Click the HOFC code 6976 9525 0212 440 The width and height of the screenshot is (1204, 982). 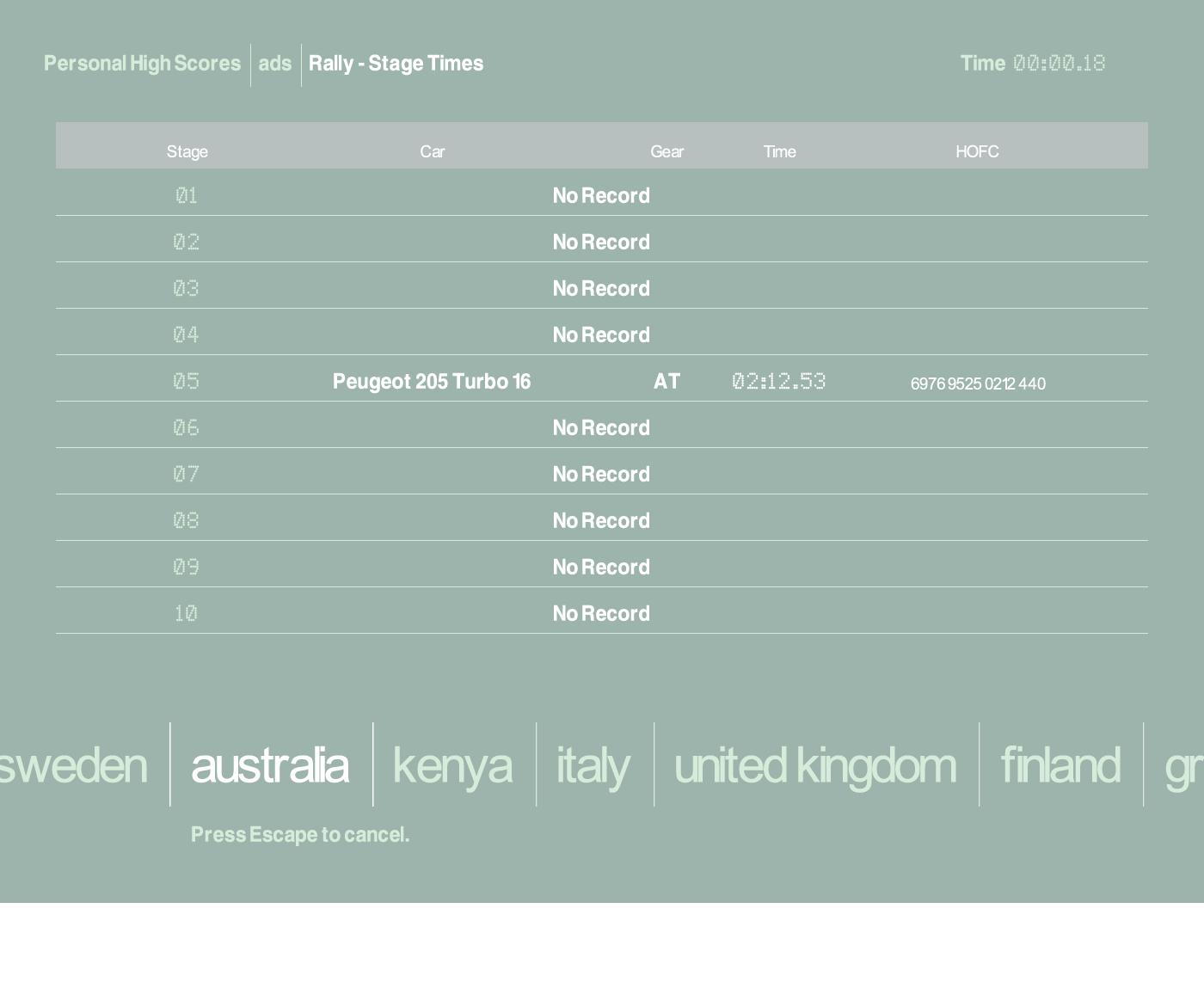click(978, 384)
